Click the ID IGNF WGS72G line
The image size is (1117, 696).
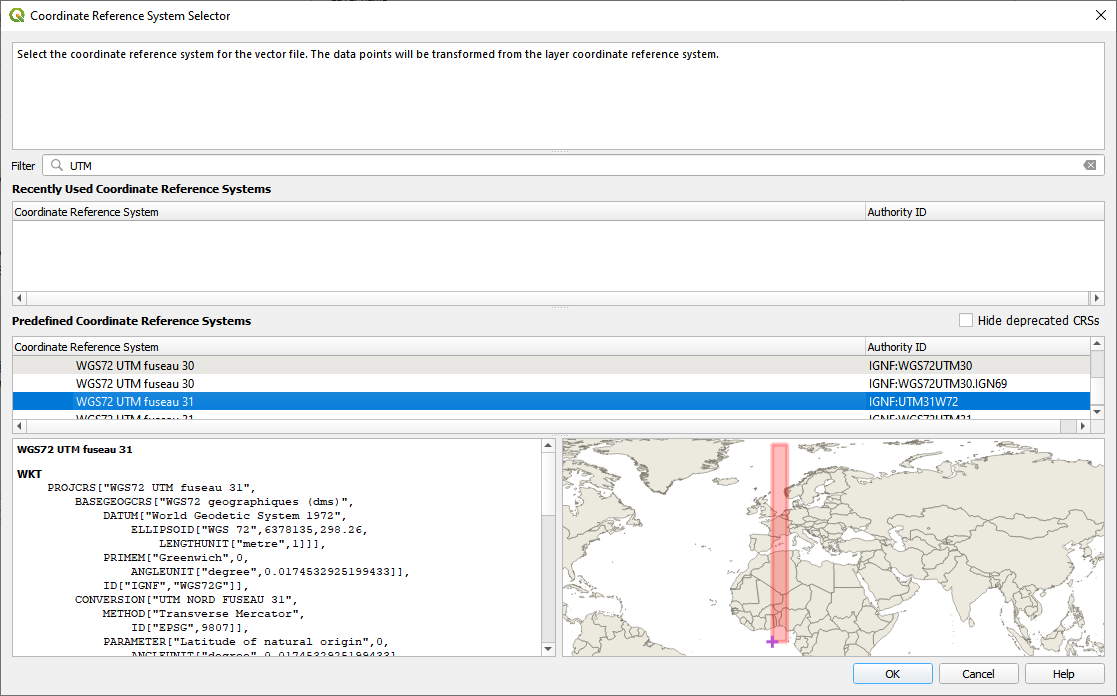click(176, 586)
